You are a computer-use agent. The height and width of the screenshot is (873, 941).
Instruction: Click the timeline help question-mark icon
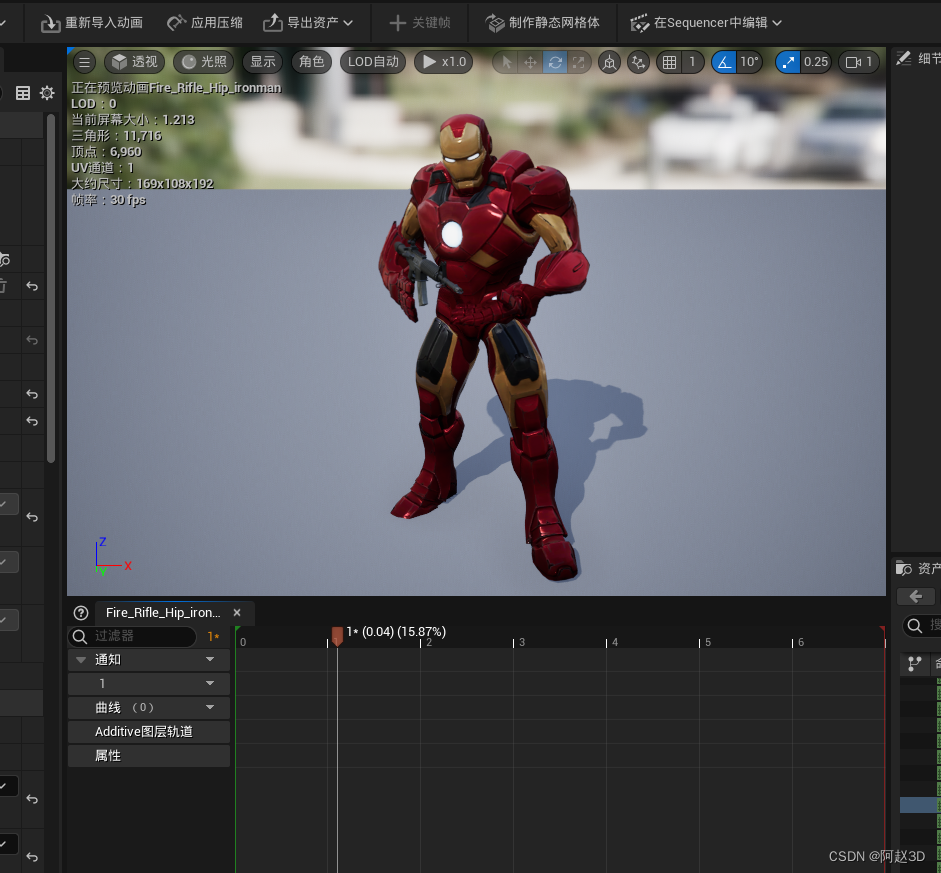click(x=81, y=613)
